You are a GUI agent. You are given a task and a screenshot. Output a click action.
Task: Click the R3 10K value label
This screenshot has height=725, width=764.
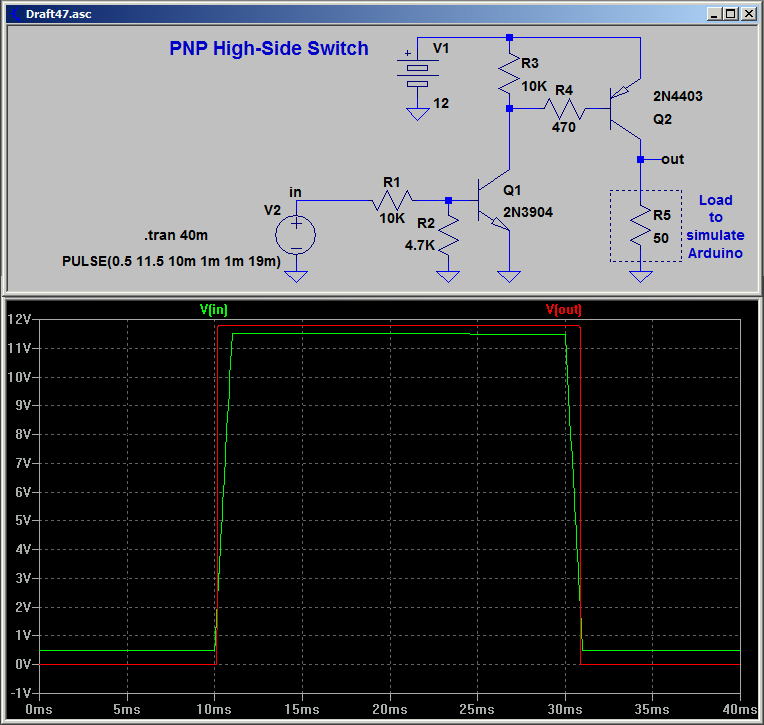[534, 86]
